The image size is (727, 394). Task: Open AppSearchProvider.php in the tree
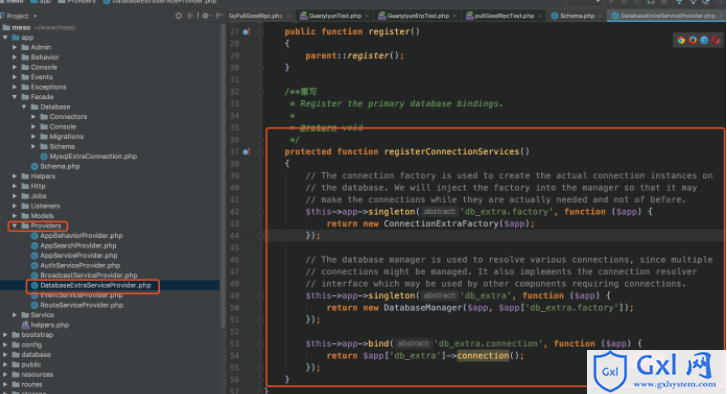(78, 246)
